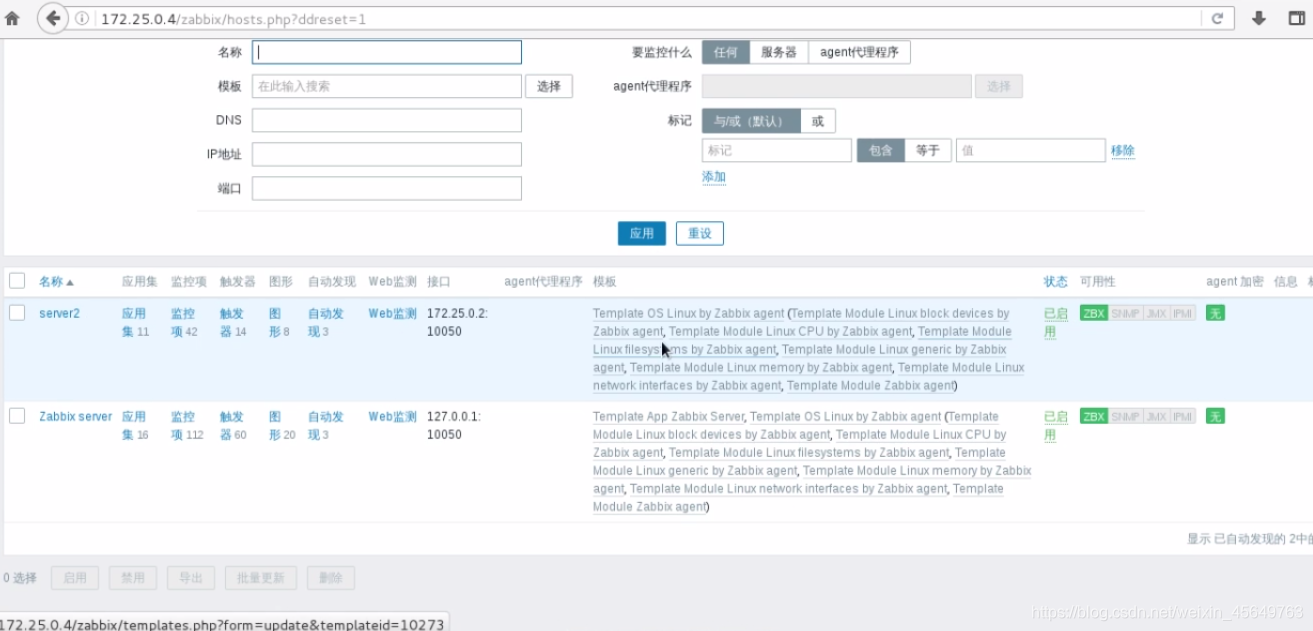Open the Zabbix server host link

[x=76, y=417]
